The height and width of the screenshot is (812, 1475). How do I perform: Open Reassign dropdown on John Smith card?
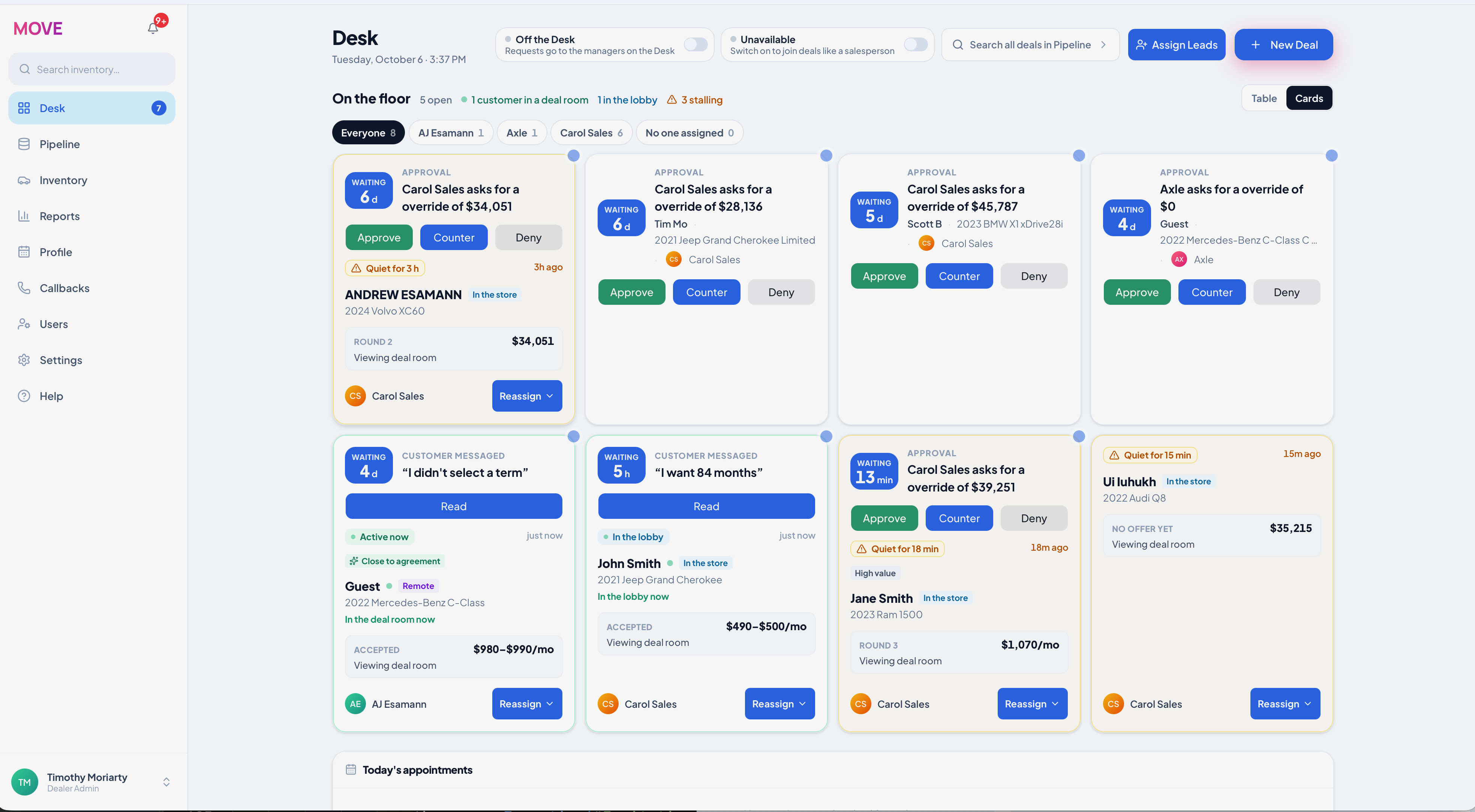click(779, 704)
